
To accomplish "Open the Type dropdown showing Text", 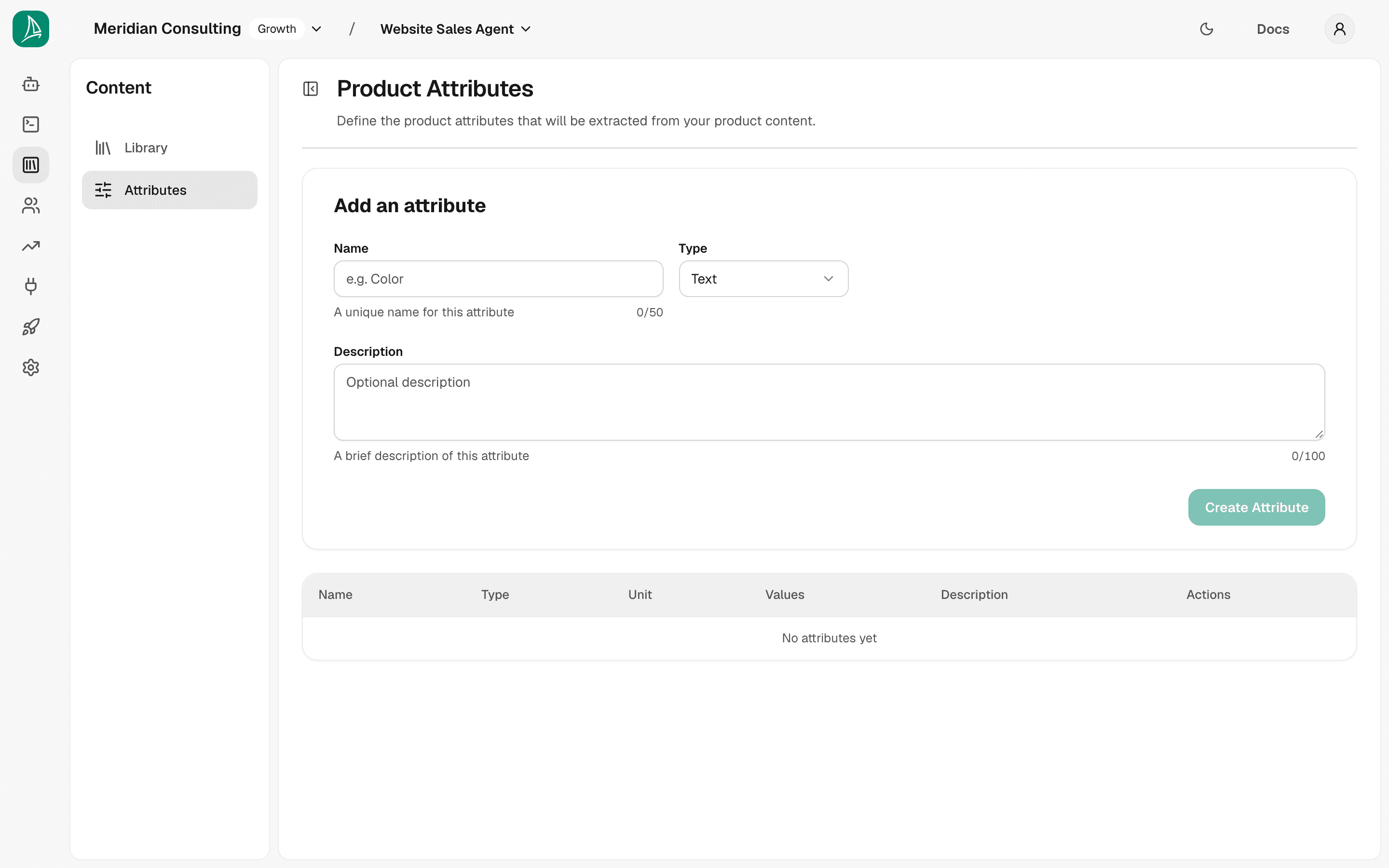I will coord(763,279).
